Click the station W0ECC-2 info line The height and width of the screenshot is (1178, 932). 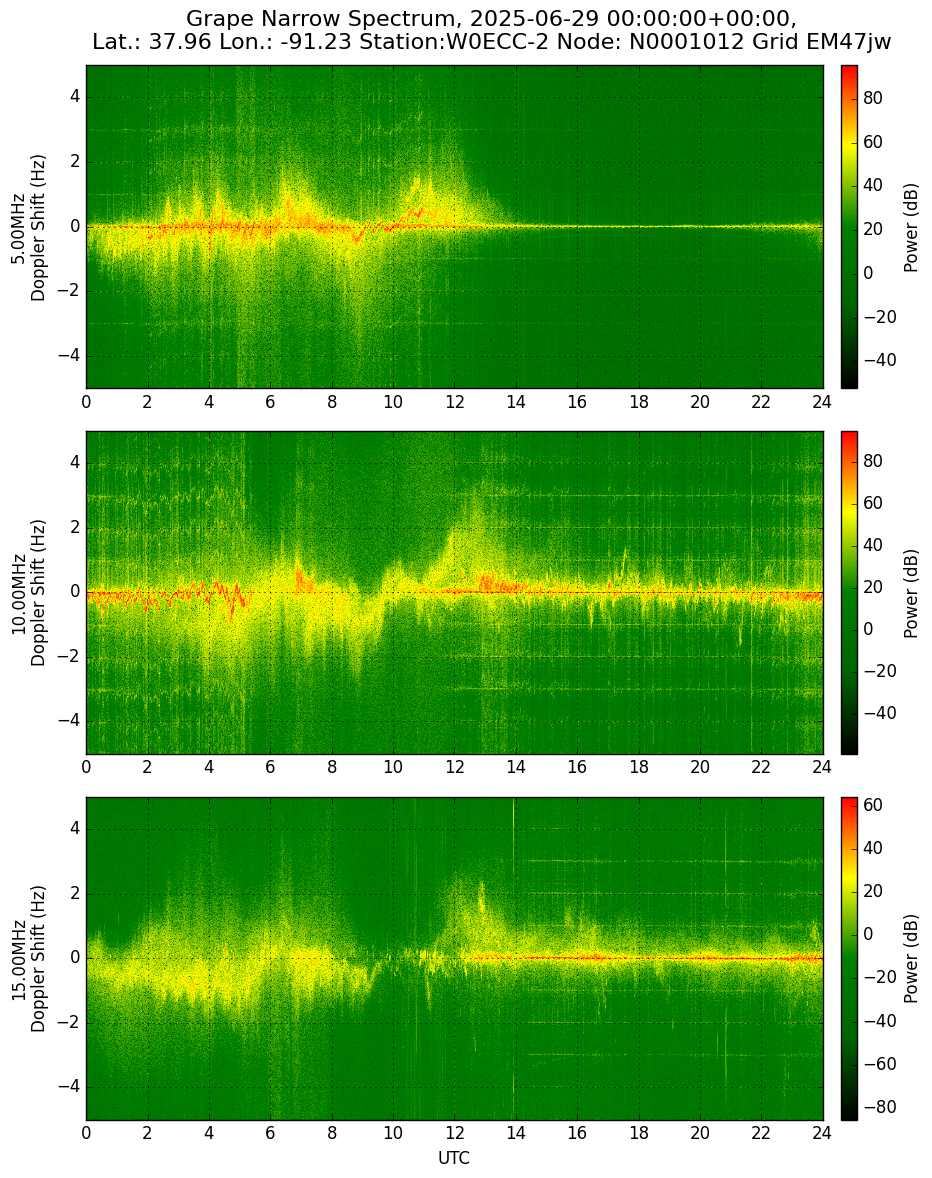pos(491,42)
